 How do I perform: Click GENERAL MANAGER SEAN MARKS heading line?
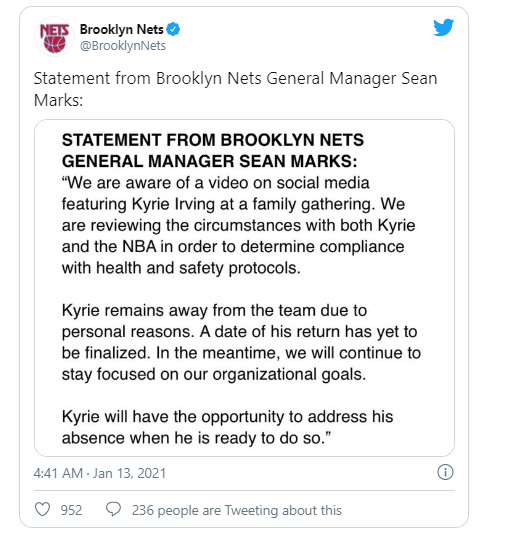point(210,161)
